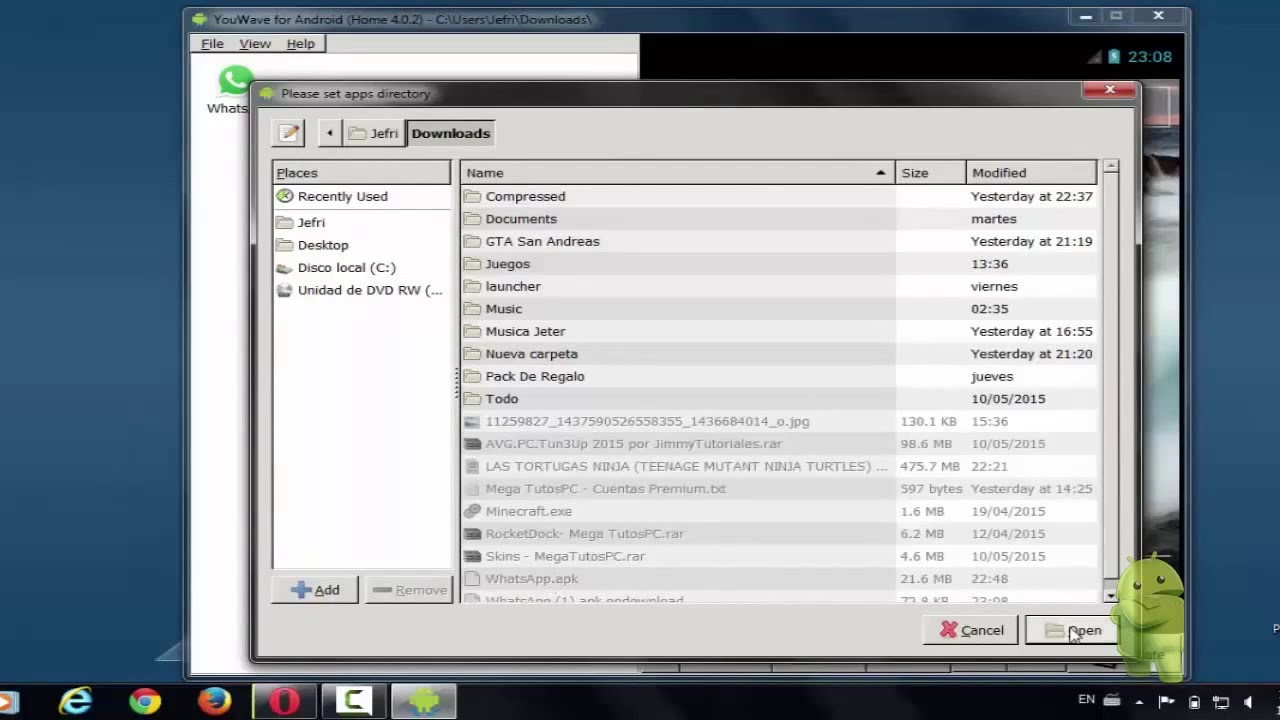1280x720 pixels.
Task: Click the Compressed folder icon
Action: point(473,196)
